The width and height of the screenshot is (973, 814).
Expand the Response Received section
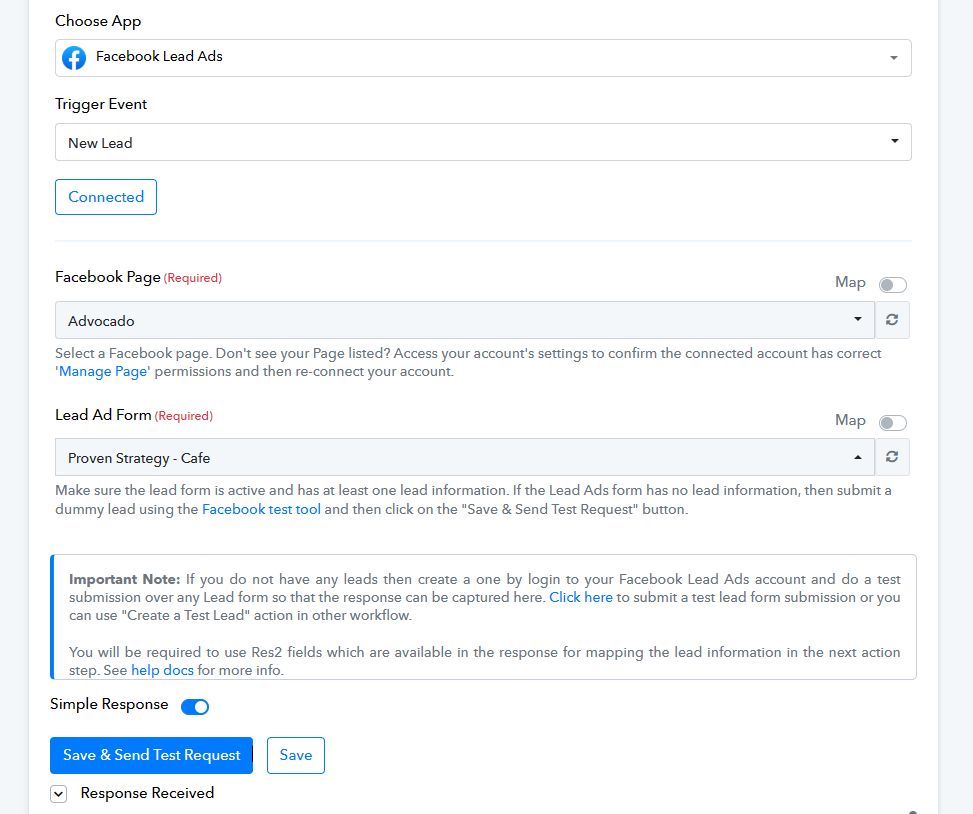[x=59, y=794]
